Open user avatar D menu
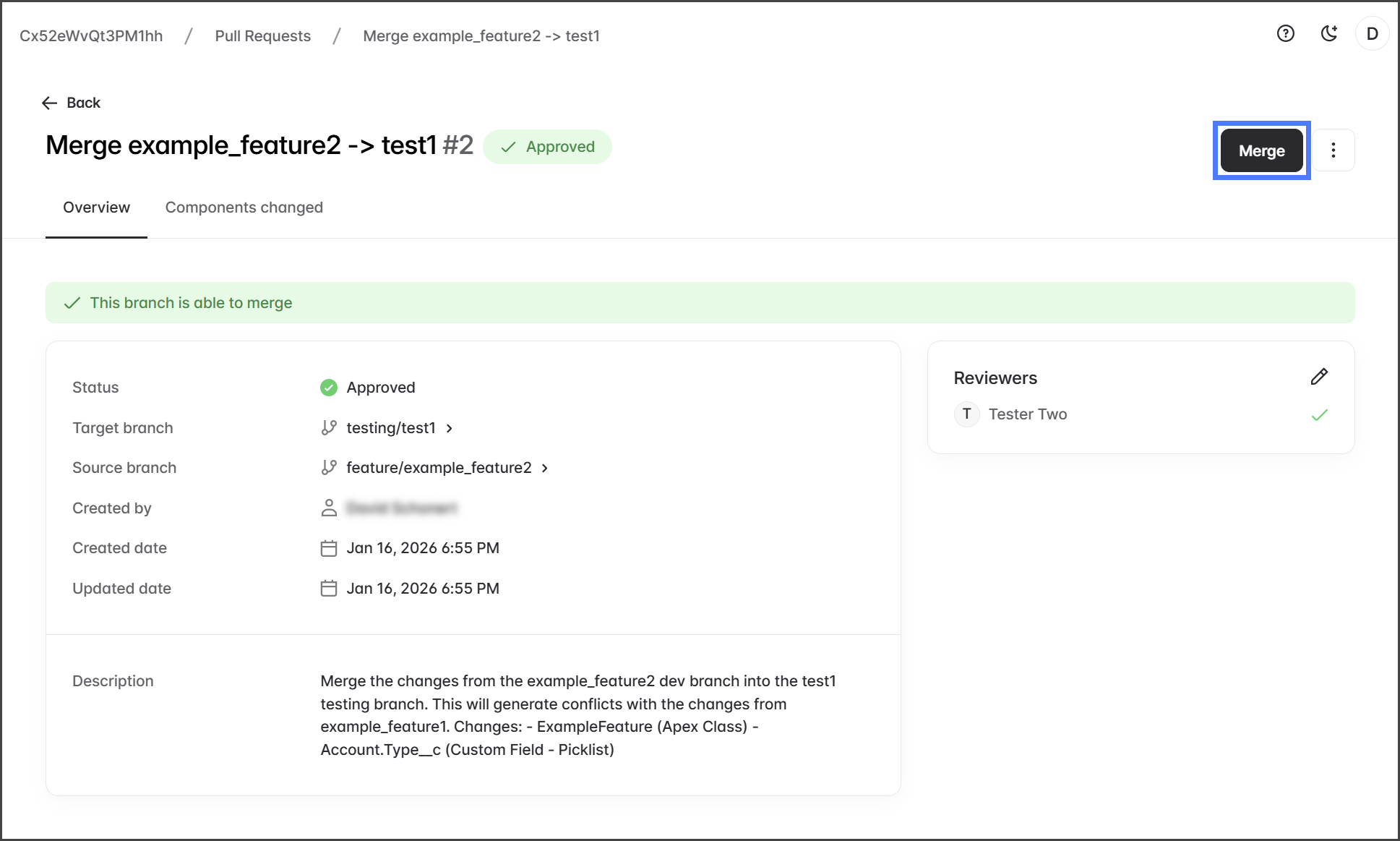Screen dimensions: 1400x841 pos(1372,34)
